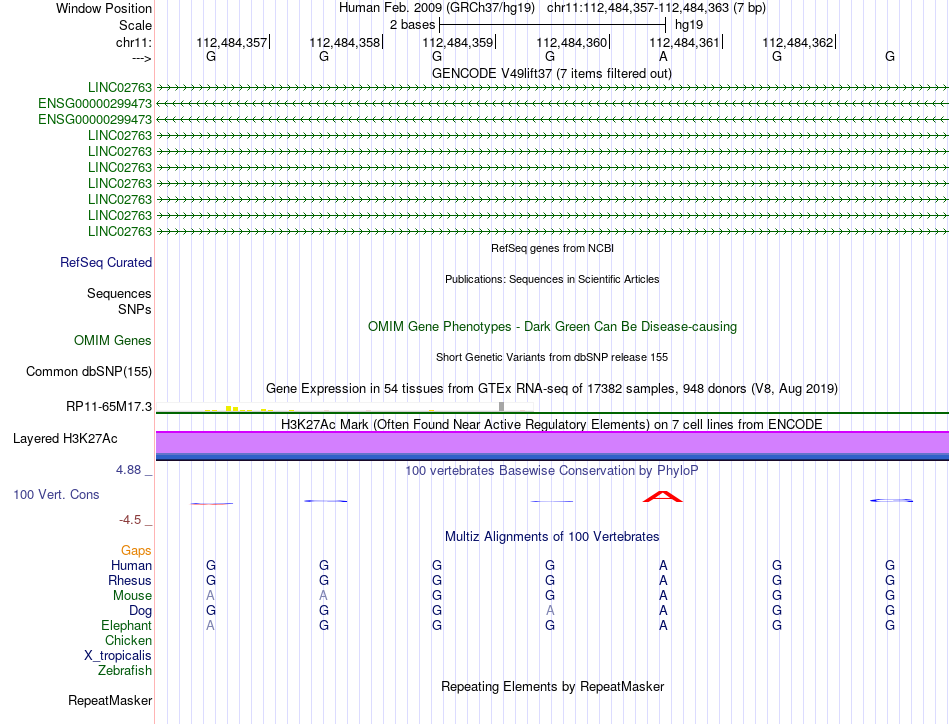This screenshot has height=724, width=950.
Task: Open the Publications: Sequences in Scientific Articles title
Action: pyautogui.click(x=552, y=279)
